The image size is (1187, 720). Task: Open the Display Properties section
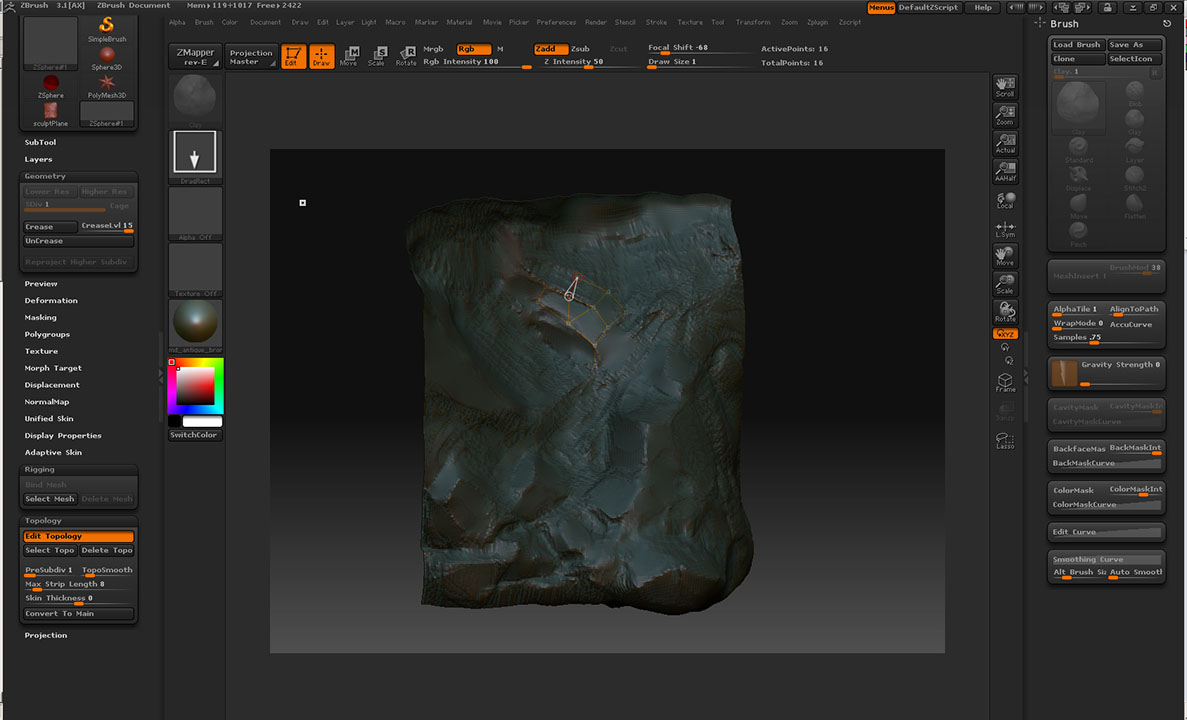pyautogui.click(x=63, y=435)
